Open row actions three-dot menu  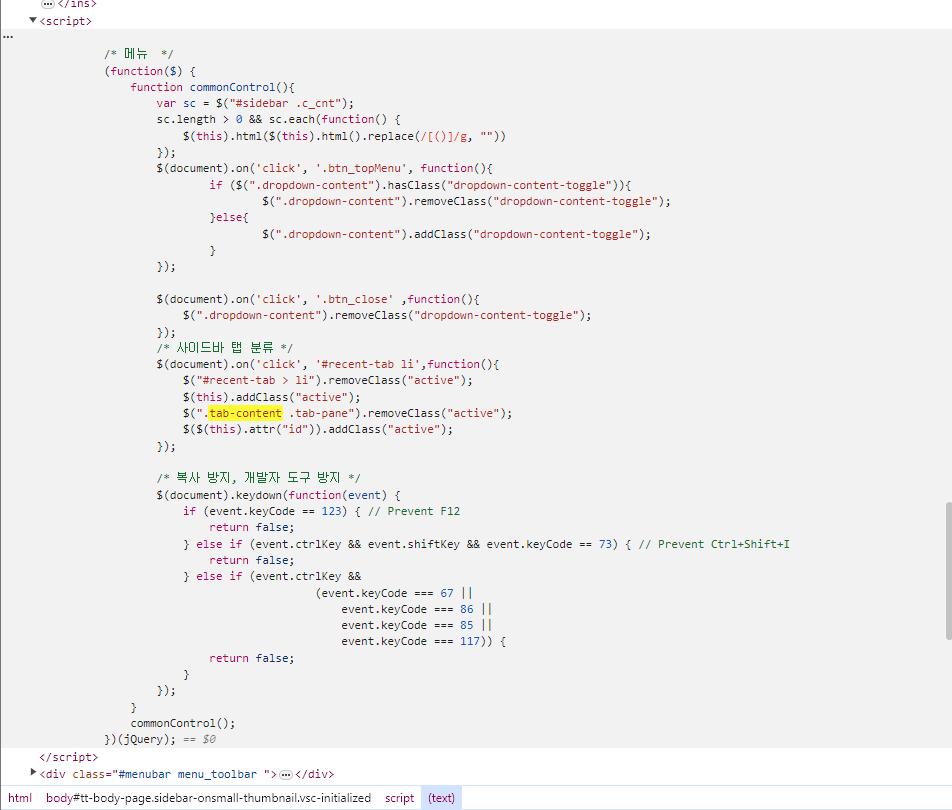click(8, 37)
